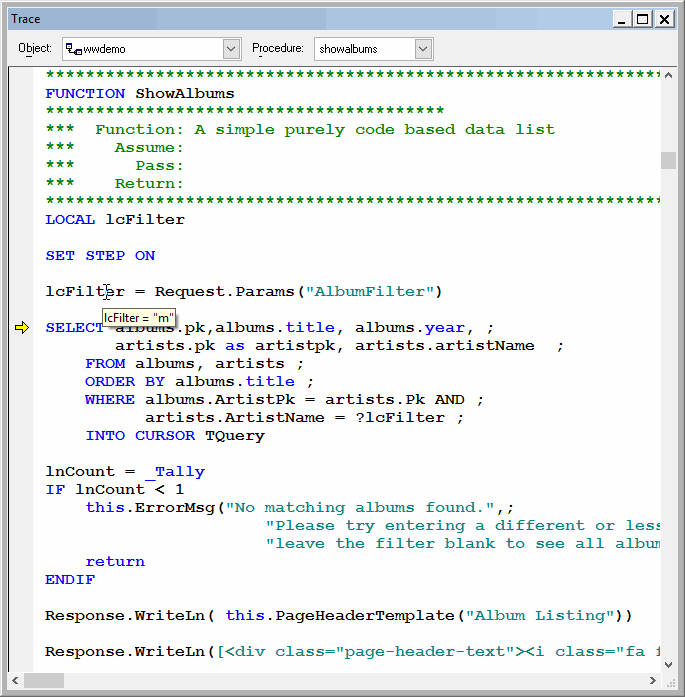The width and height of the screenshot is (685, 697).
Task: Click the lnCount = _Tally line
Action: point(125,471)
